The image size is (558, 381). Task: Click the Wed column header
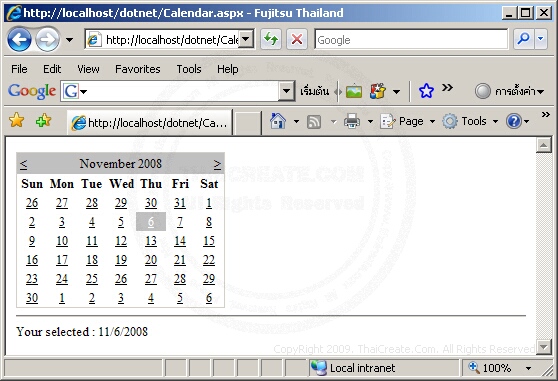[121, 184]
